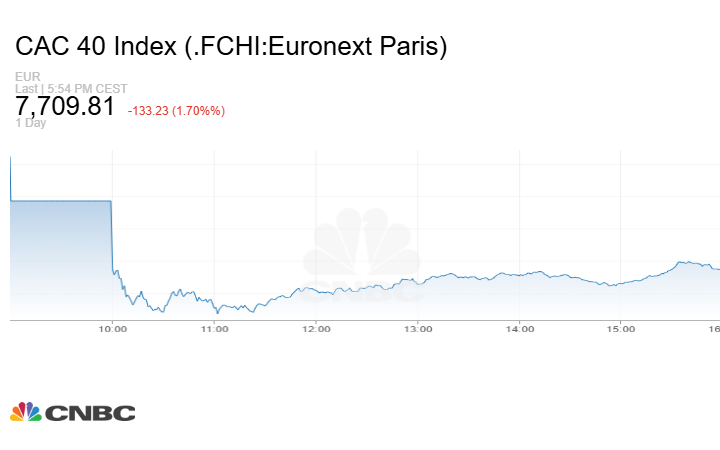Click the sharp vertical drop at 10:00
Viewport: 720px width, 450px height.
pyautogui.click(x=111, y=235)
